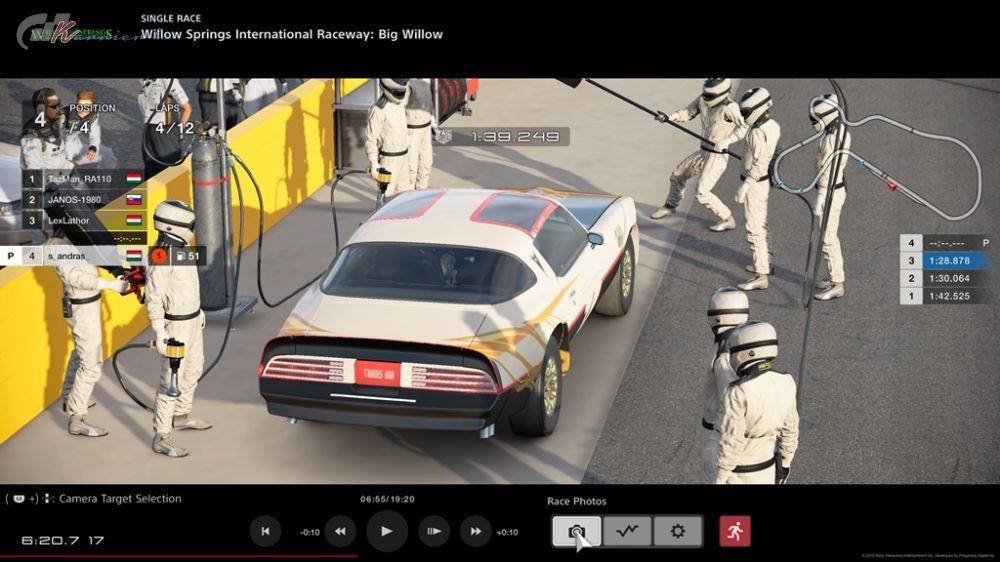The height and width of the screenshot is (562, 1000).
Task: Click the Willow Springs raceway title text
Action: [291, 34]
